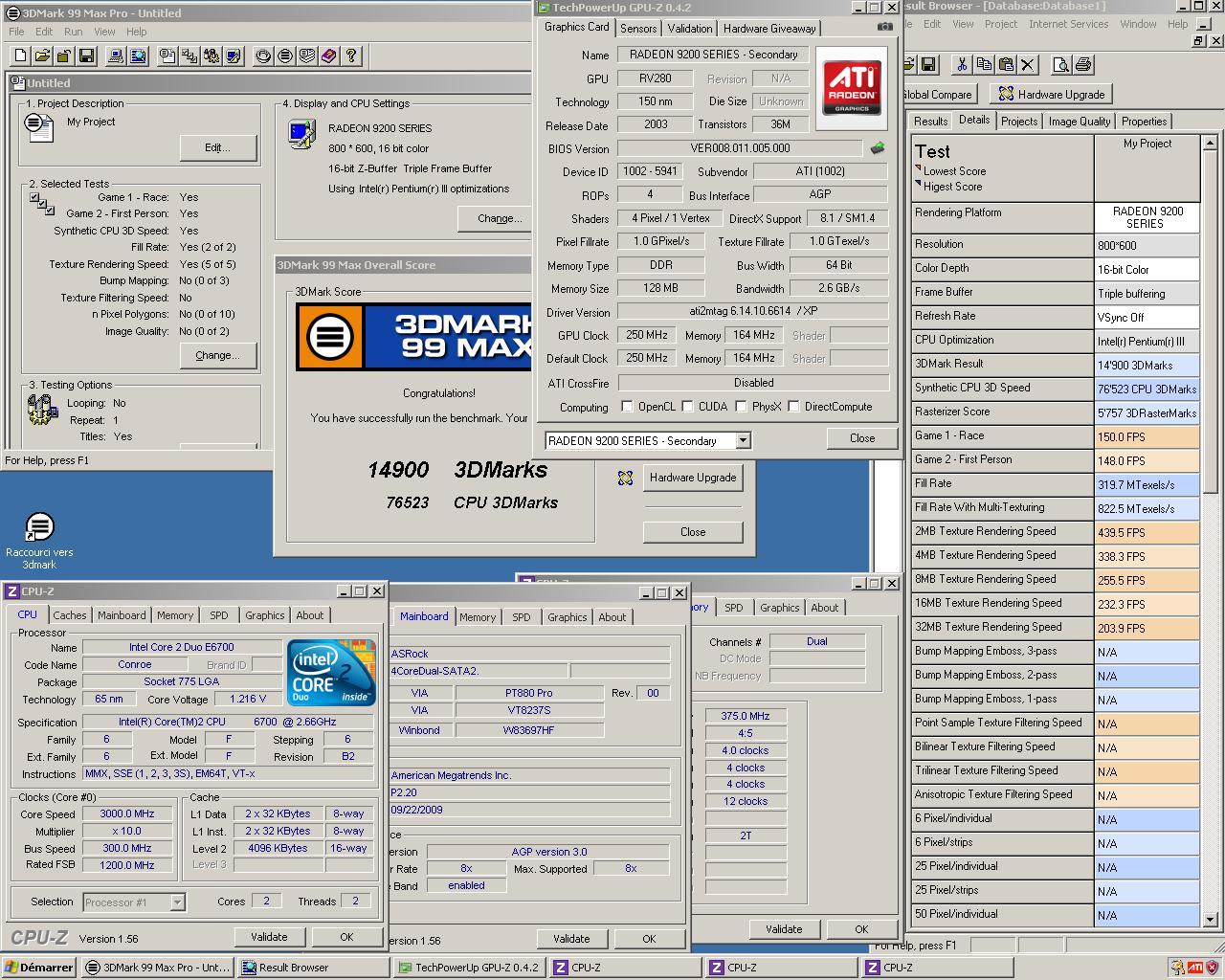Open the File menu in 3DMark 99 Max
1225x980 pixels.
(x=16, y=32)
